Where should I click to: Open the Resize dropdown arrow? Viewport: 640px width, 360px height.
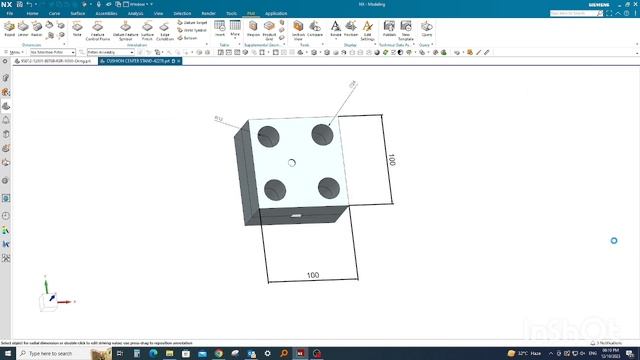pos(336,39)
